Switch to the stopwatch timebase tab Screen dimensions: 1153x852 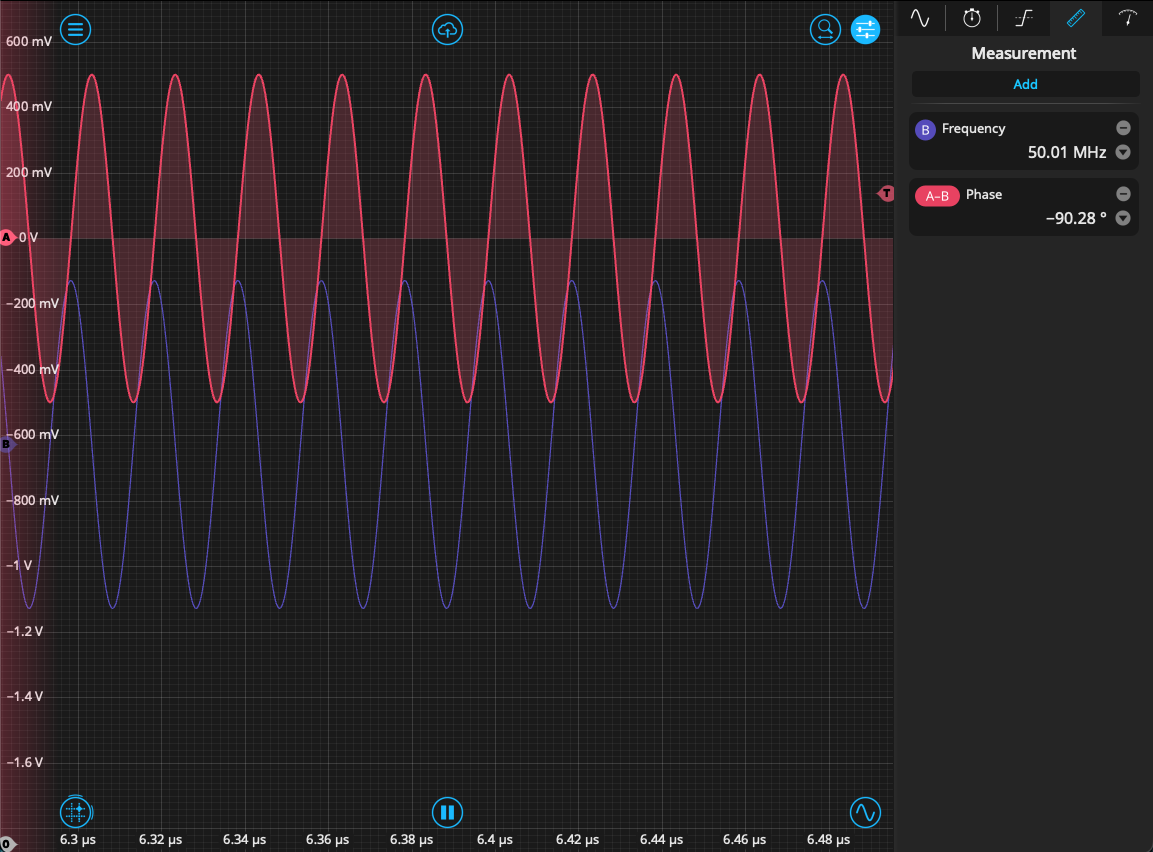point(972,18)
